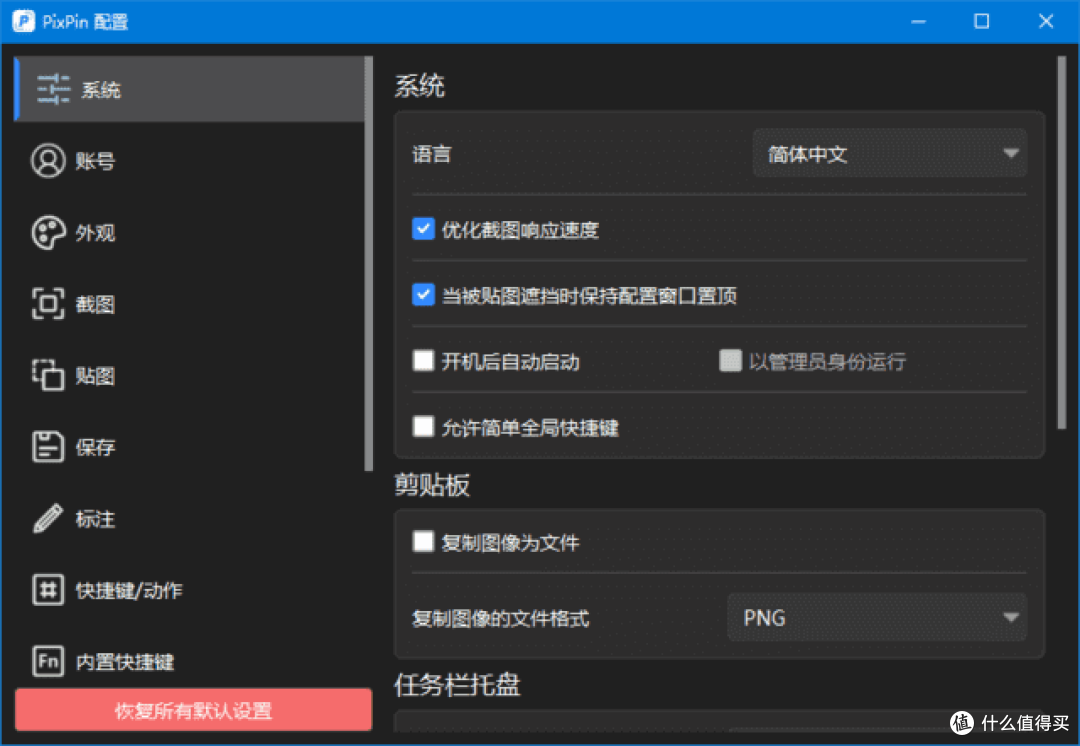Click the 系统 sliders icon in sidebar
The image size is (1080, 746).
coord(53,90)
